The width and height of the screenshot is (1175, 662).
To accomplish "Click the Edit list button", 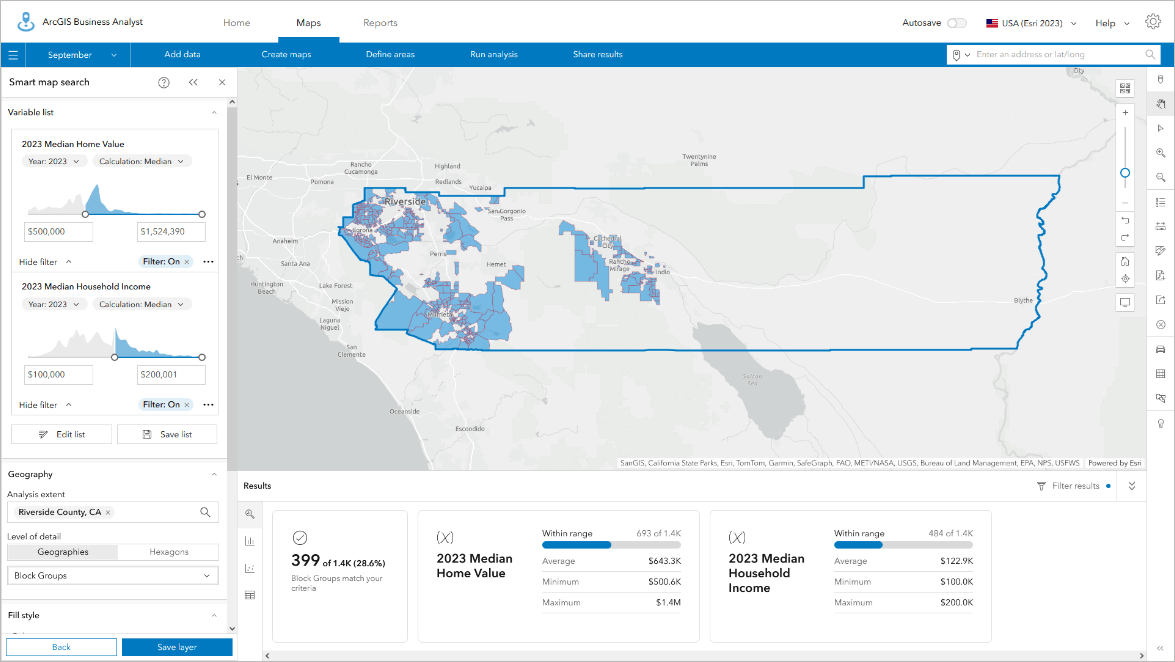I will click(61, 433).
